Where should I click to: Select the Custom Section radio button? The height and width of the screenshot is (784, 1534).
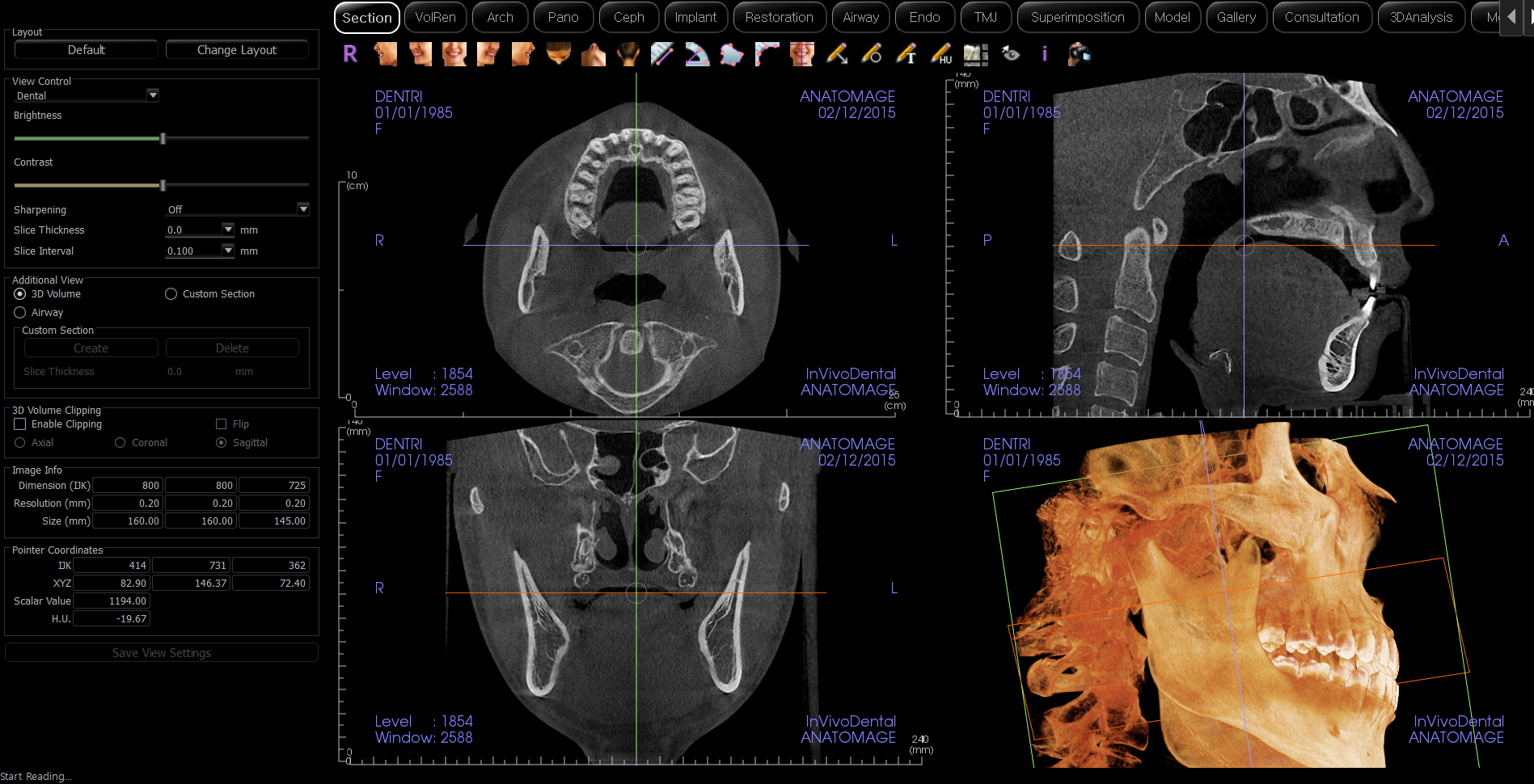171,294
